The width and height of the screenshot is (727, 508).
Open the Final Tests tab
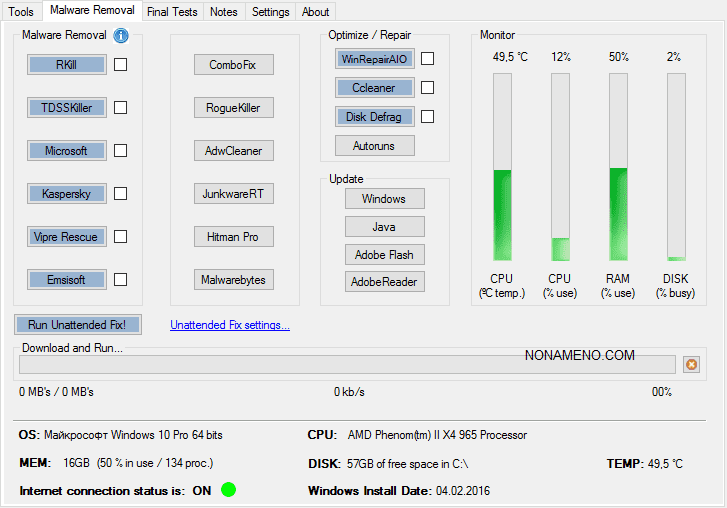172,12
